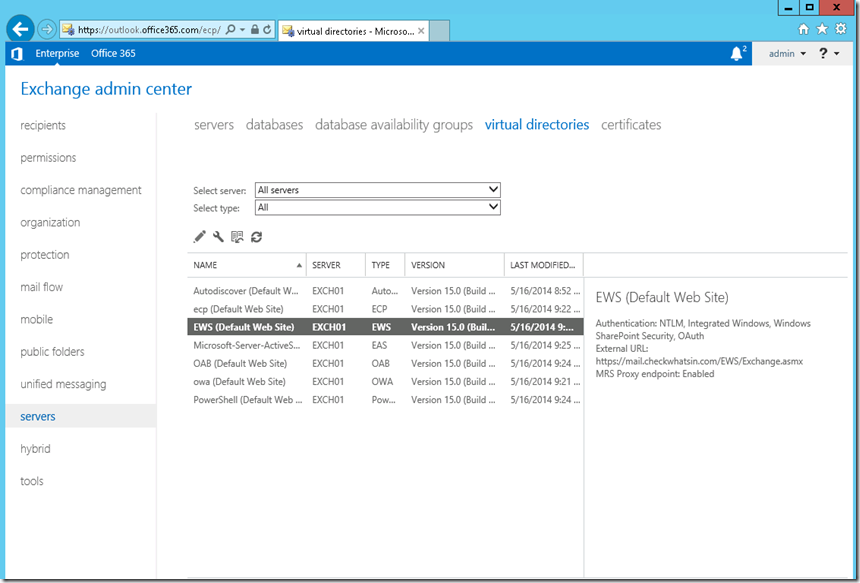Screen dimensions: 860x583
Task: Go to protection section
Action: (45, 255)
